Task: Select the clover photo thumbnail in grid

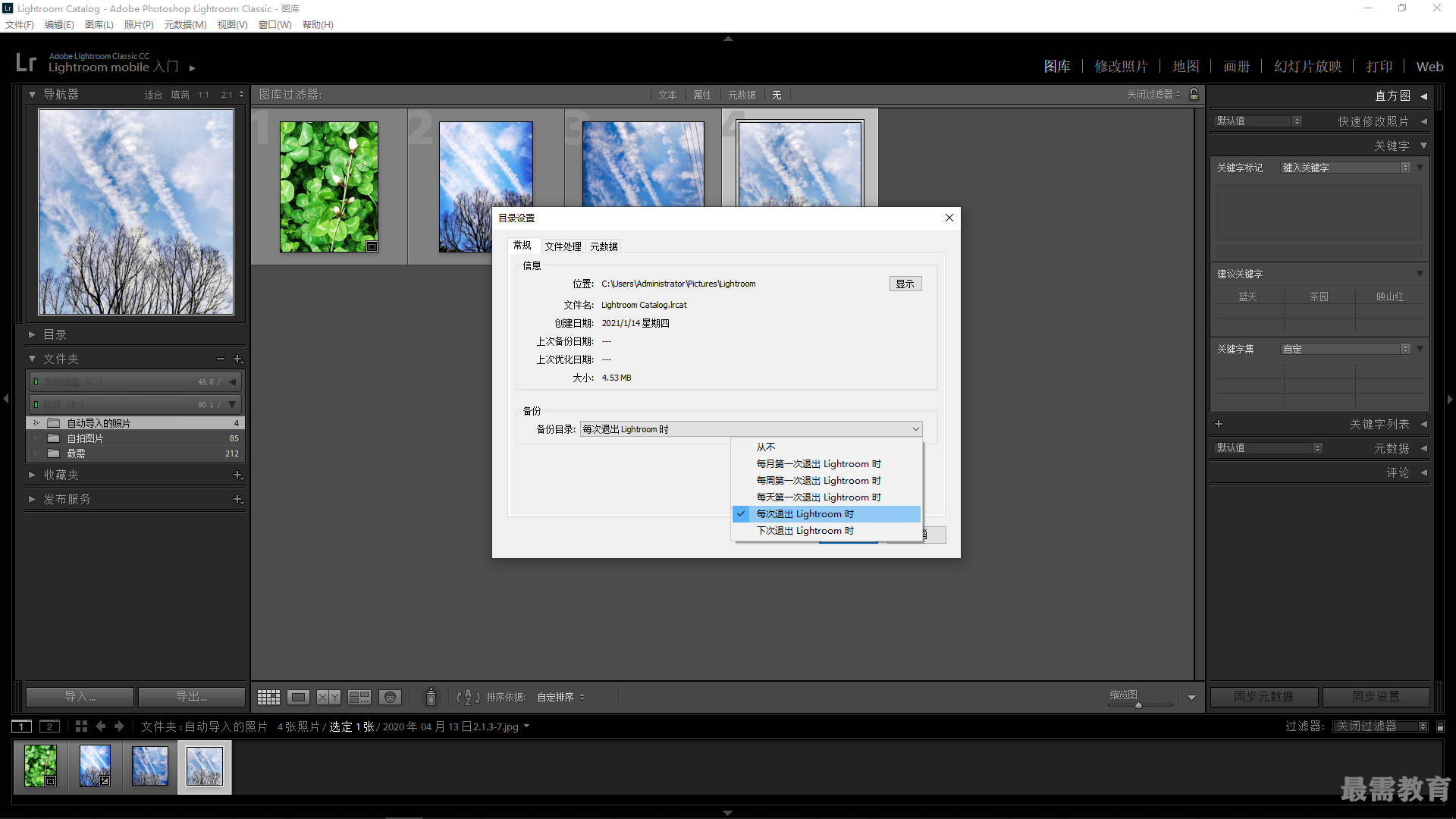Action: [x=329, y=187]
